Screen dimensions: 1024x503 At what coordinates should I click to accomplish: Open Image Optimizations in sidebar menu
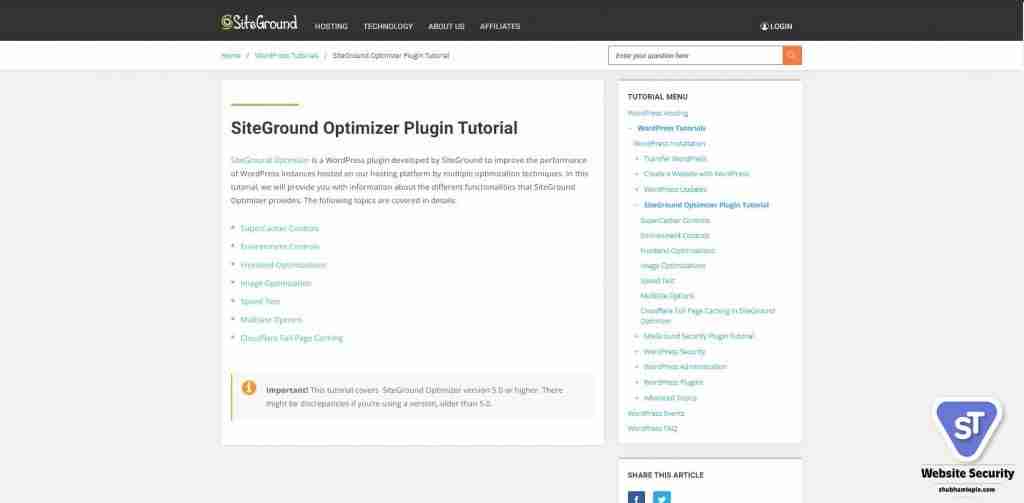pos(673,266)
